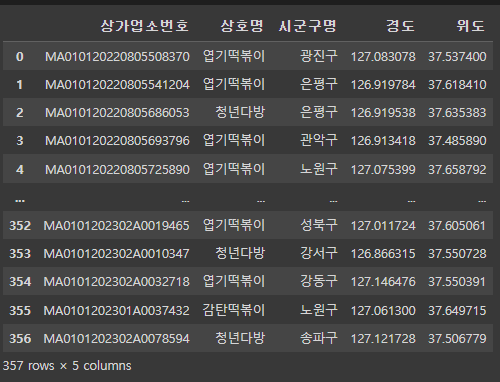The width and height of the screenshot is (500, 382).
Task: Select cell MA0101202302A0032718
Action: point(116,282)
